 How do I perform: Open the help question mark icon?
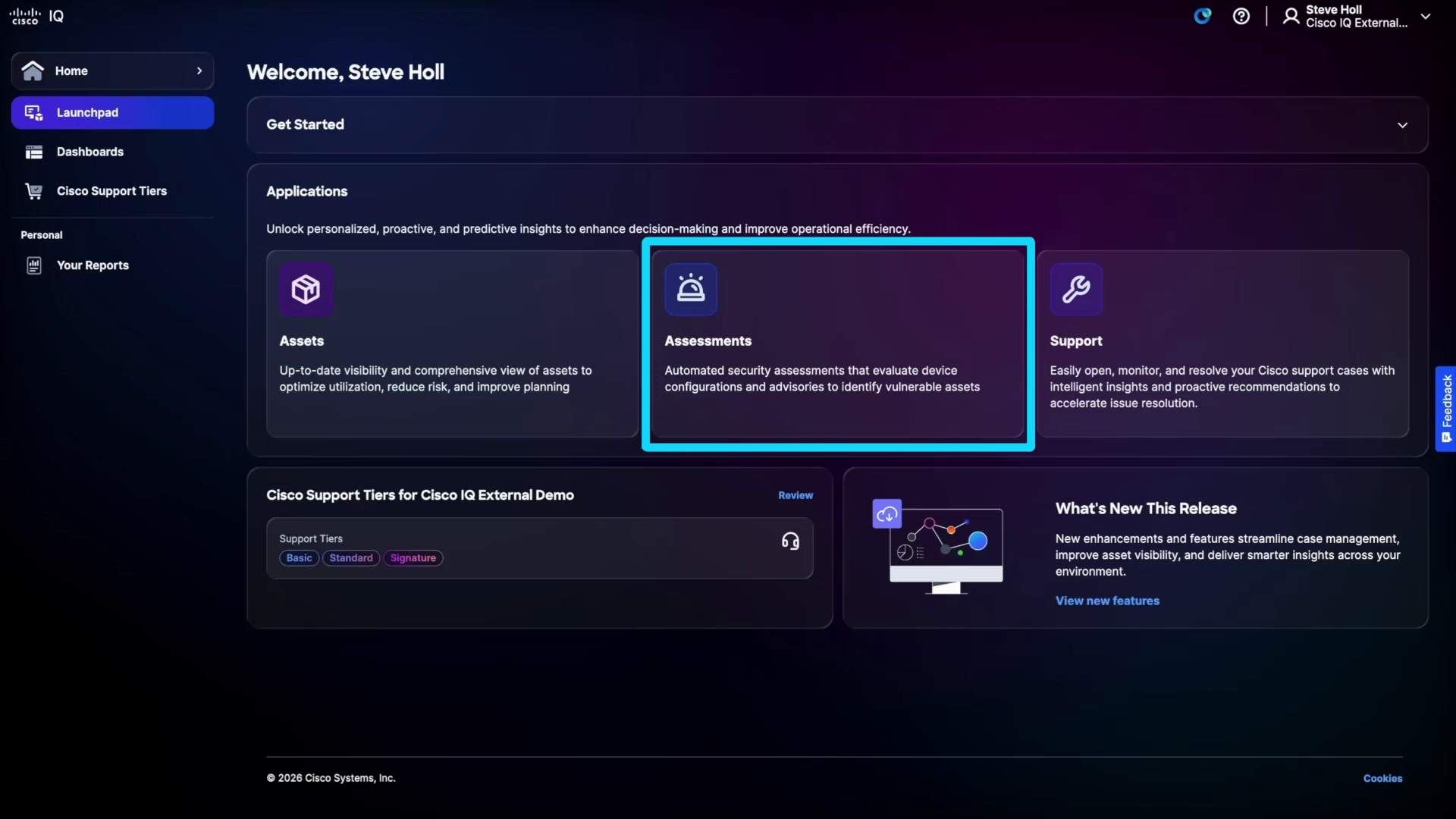[x=1241, y=16]
